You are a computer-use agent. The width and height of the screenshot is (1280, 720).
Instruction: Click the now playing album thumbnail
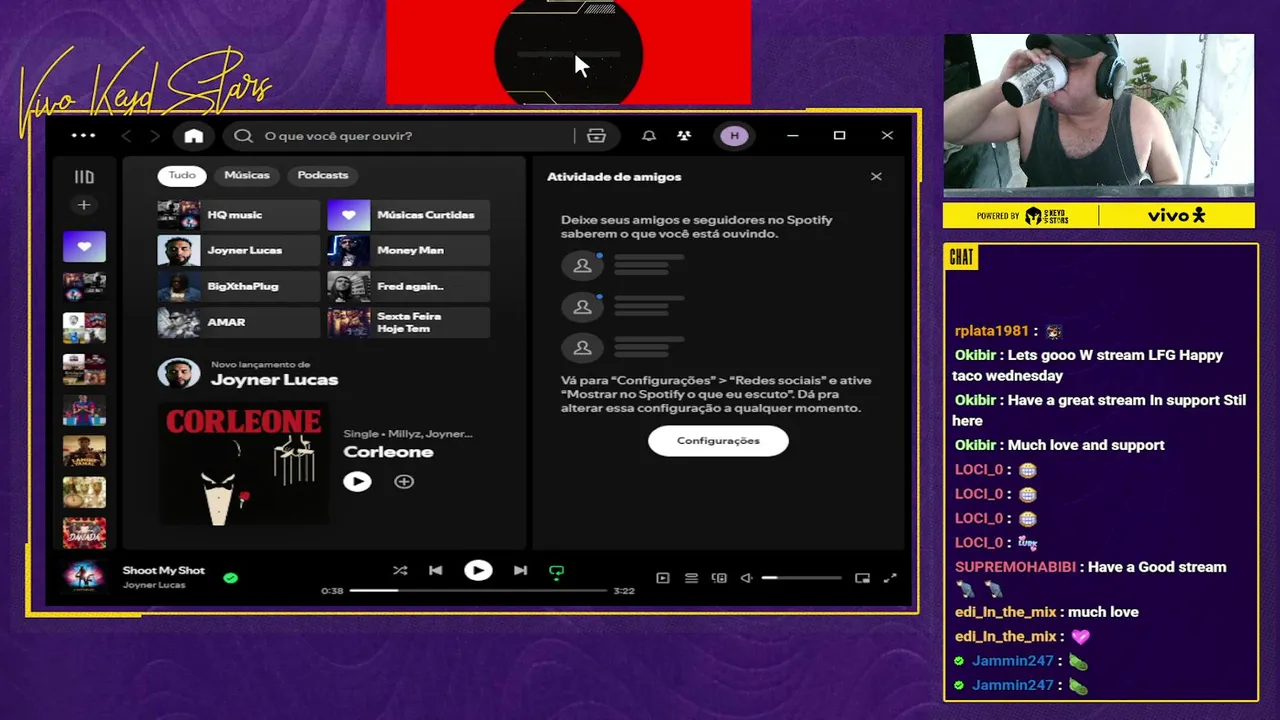point(84,577)
